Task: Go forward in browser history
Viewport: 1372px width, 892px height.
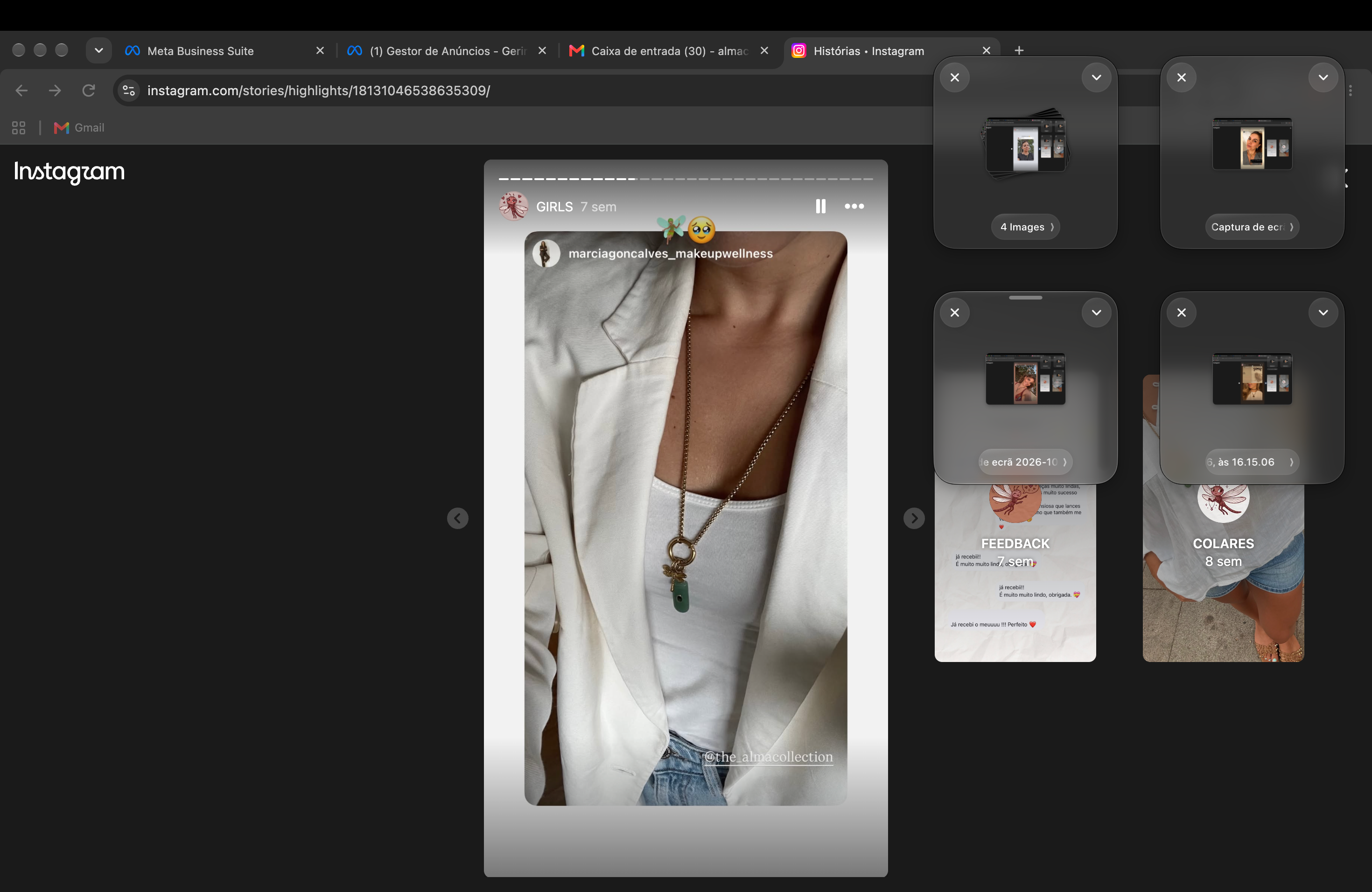Action: (55, 91)
